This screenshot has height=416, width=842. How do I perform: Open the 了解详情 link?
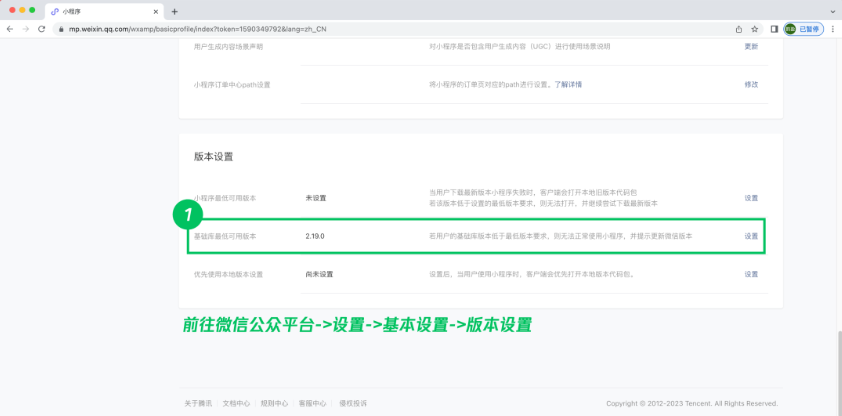568,84
